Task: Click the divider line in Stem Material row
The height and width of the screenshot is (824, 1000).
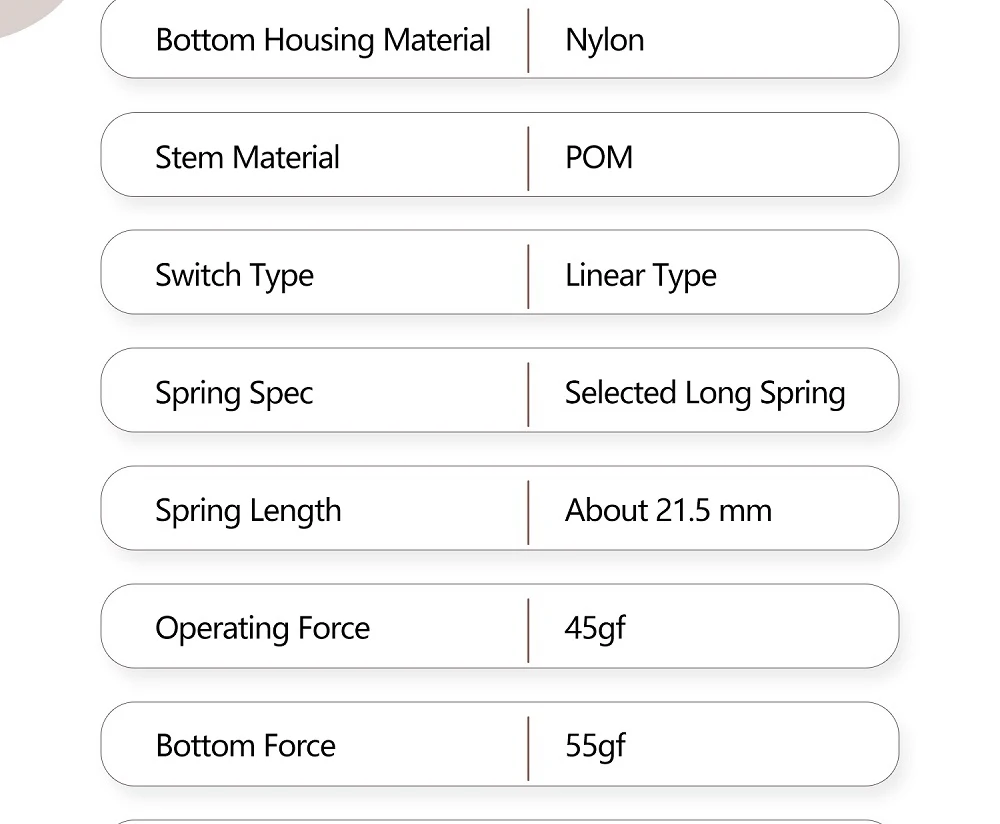Action: pos(528,157)
